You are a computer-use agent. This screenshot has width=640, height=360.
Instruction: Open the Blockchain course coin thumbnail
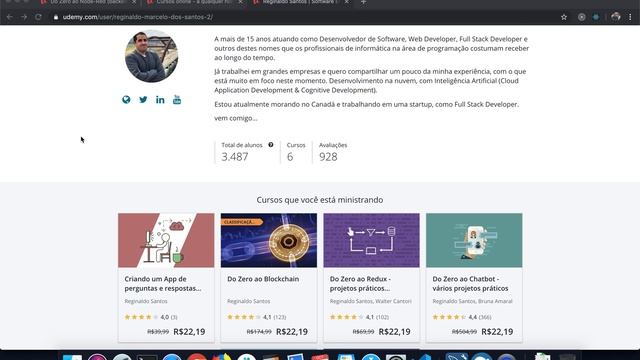pyautogui.click(x=269, y=240)
